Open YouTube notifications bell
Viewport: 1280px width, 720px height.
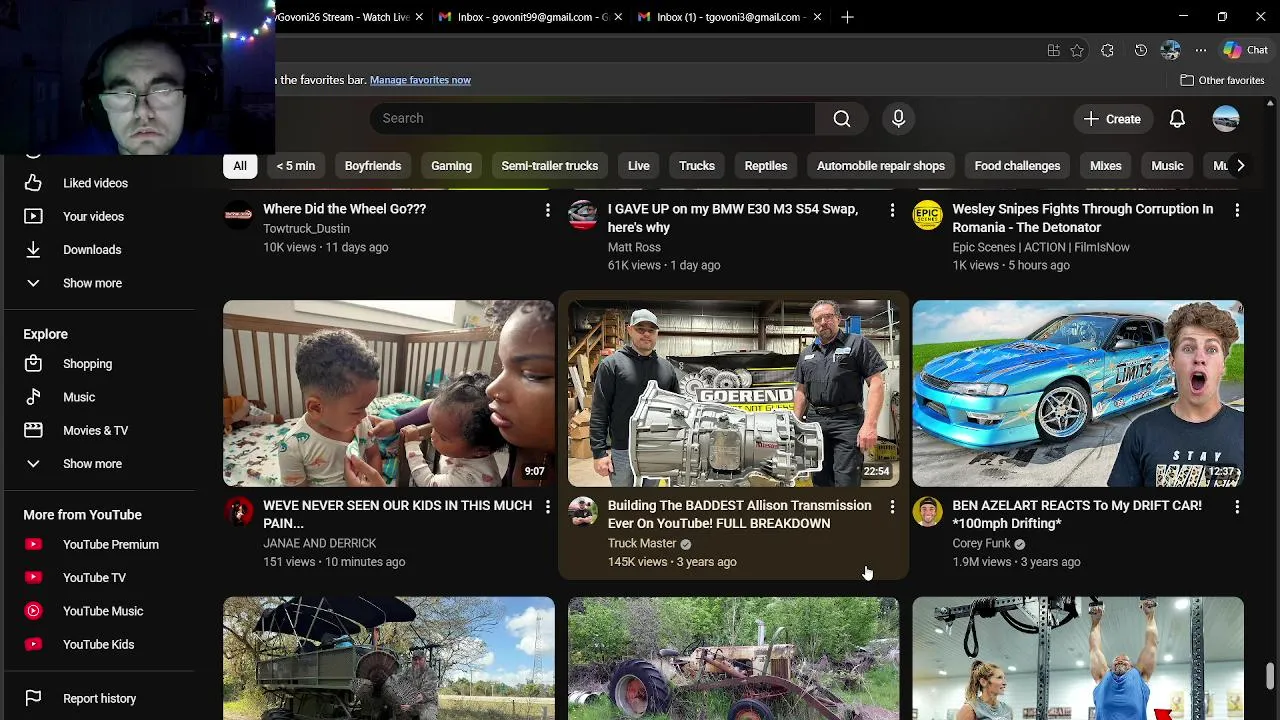point(1177,119)
